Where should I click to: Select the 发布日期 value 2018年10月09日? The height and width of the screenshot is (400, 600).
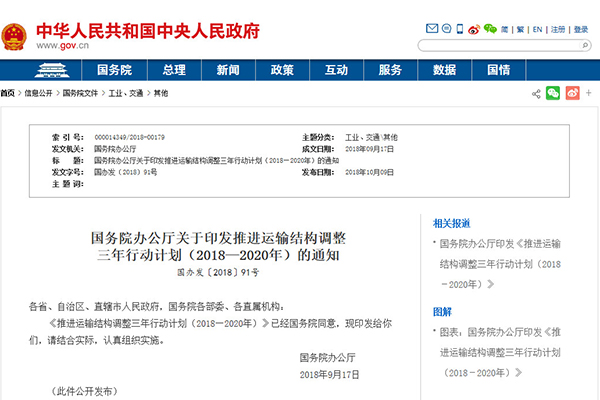369,173
